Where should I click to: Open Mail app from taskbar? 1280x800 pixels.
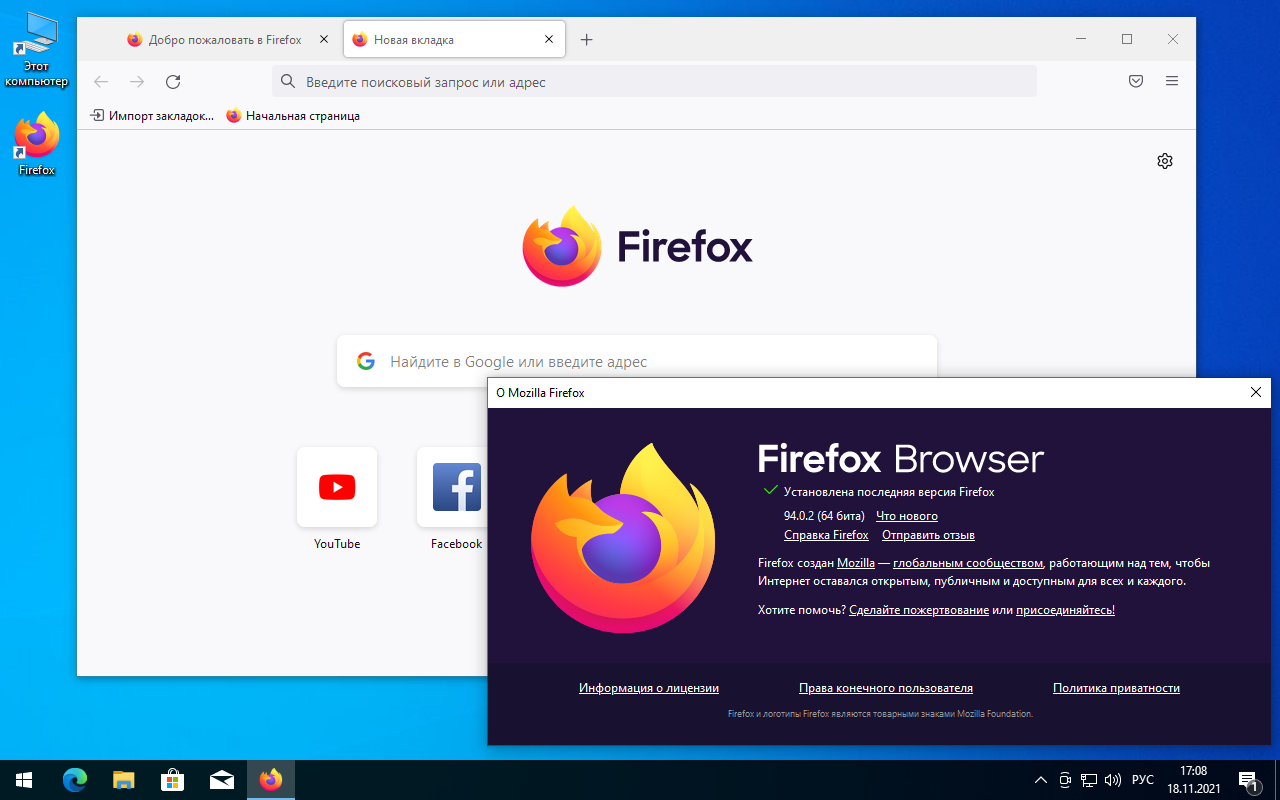[x=221, y=780]
